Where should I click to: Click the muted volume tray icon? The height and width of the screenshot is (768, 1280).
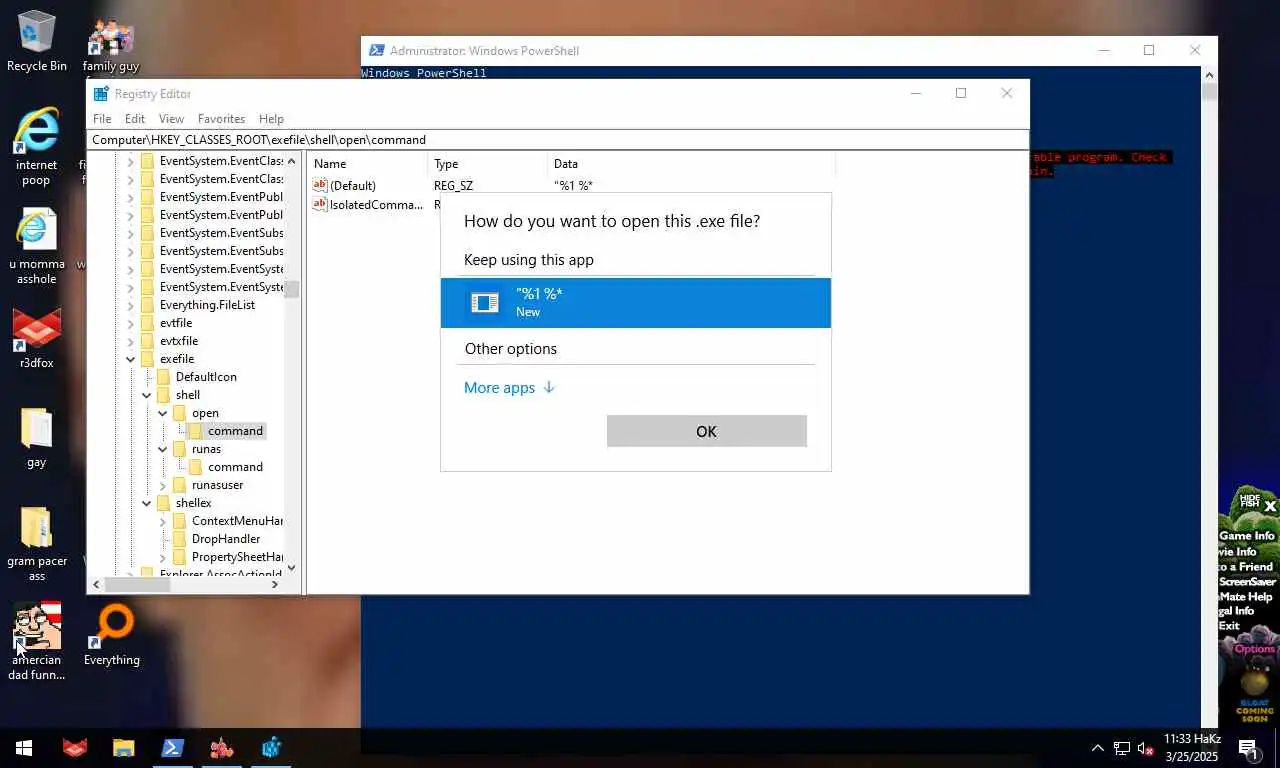pyautogui.click(x=1146, y=748)
